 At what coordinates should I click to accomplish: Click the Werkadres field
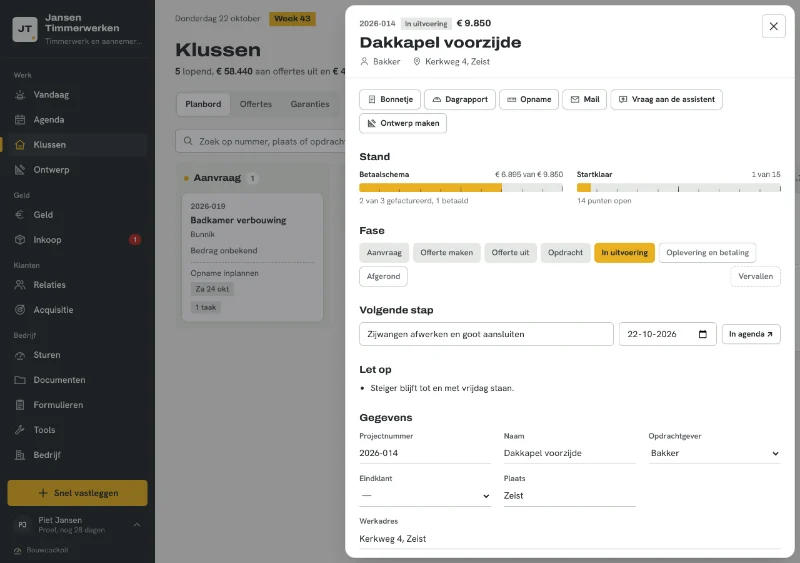pyautogui.click(x=570, y=539)
